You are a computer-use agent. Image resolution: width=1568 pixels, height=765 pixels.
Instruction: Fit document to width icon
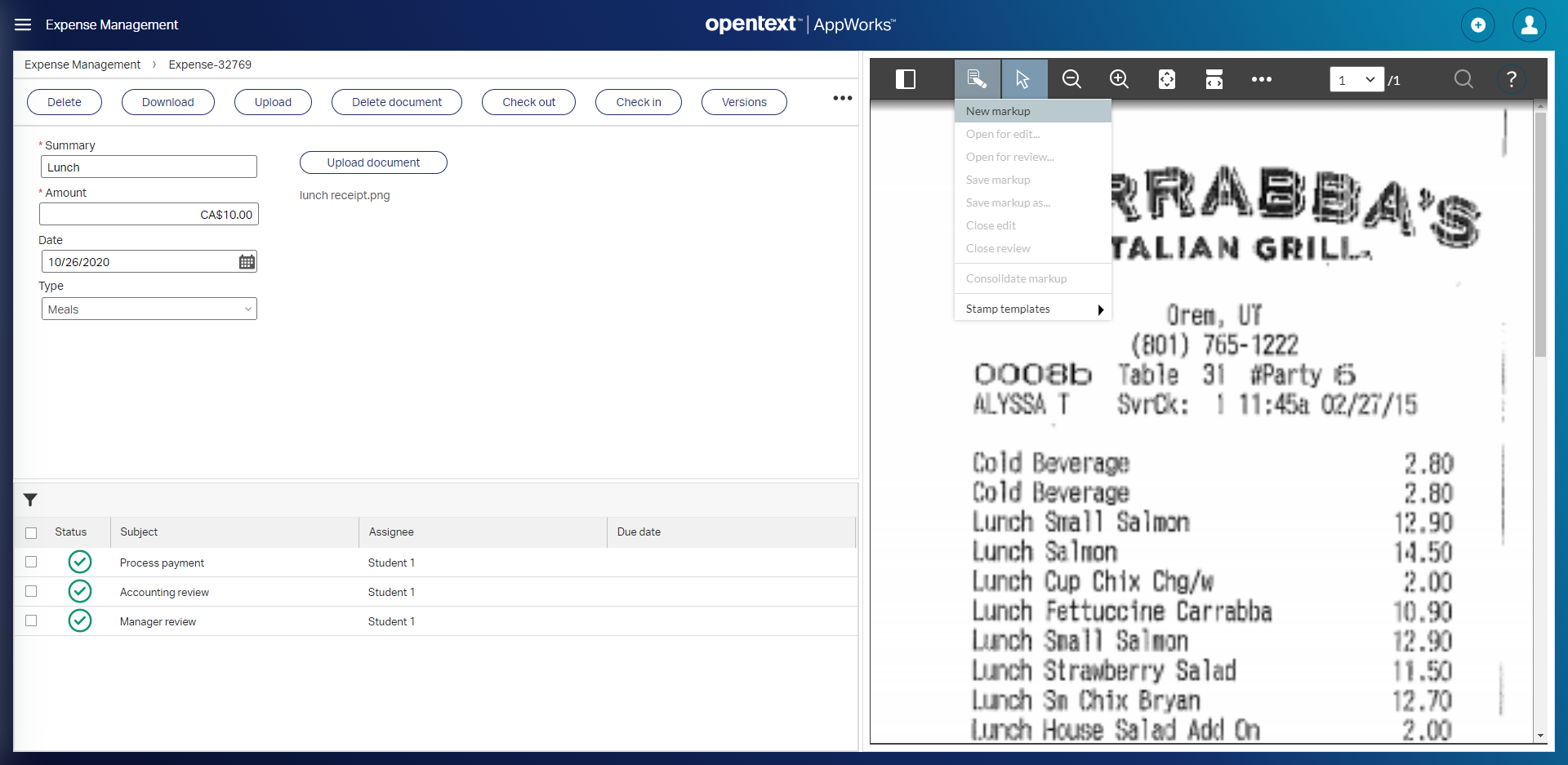coord(1214,79)
